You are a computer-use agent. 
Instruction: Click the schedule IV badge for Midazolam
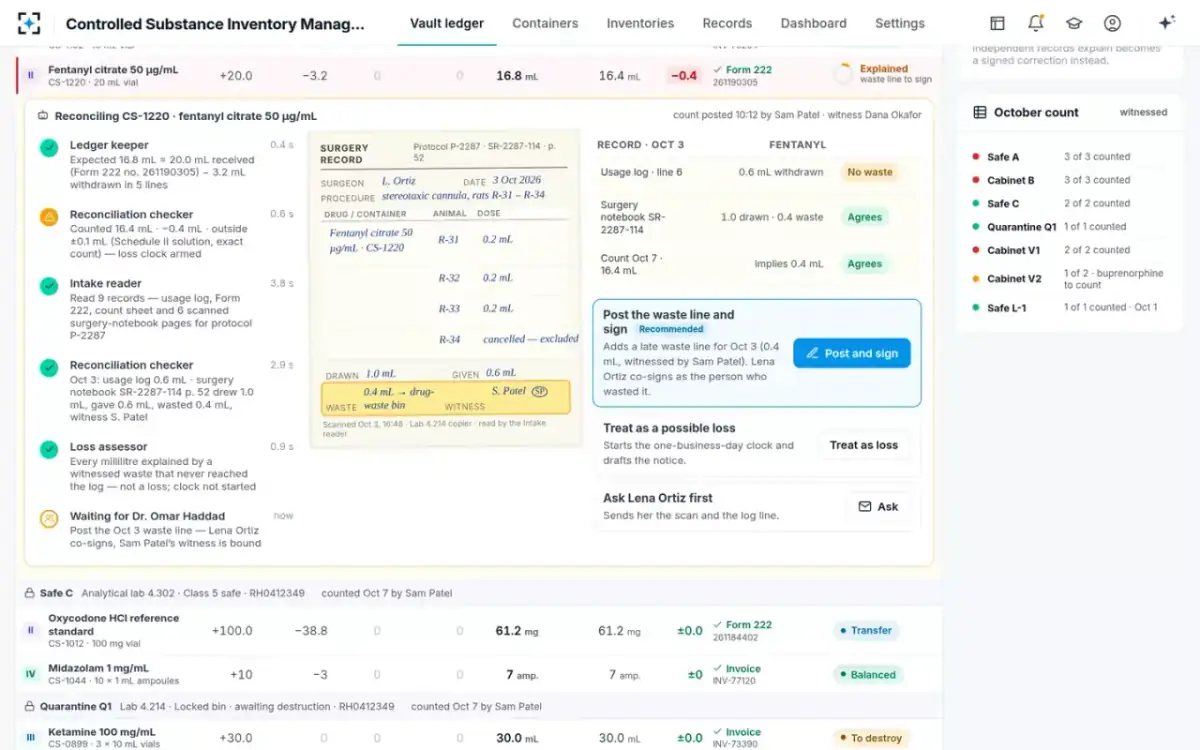(30, 675)
